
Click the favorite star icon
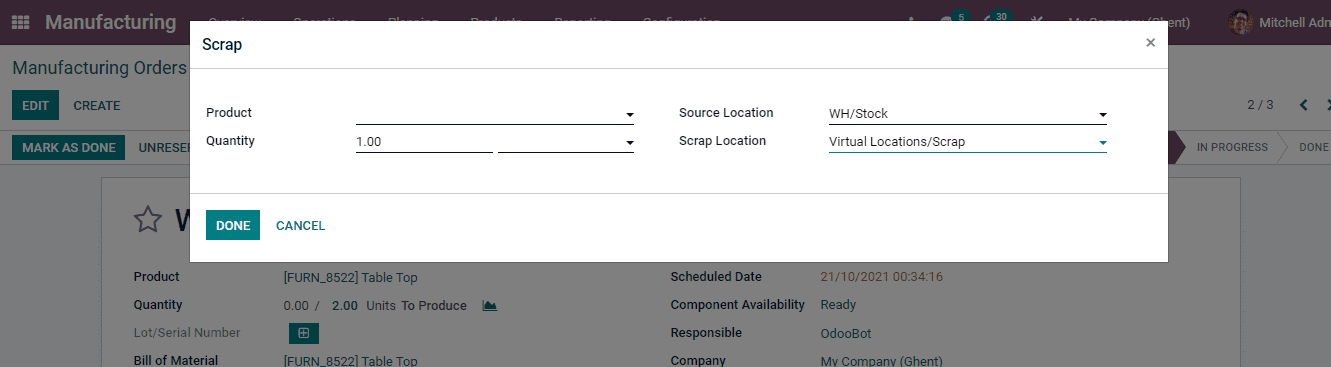[x=148, y=219]
